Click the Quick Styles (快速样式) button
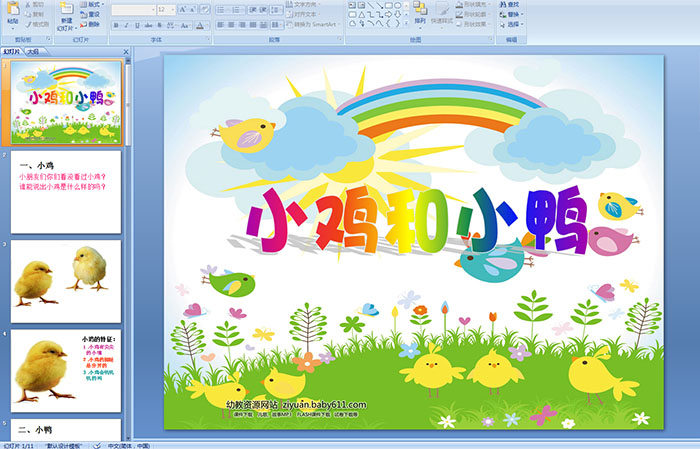 (x=442, y=13)
